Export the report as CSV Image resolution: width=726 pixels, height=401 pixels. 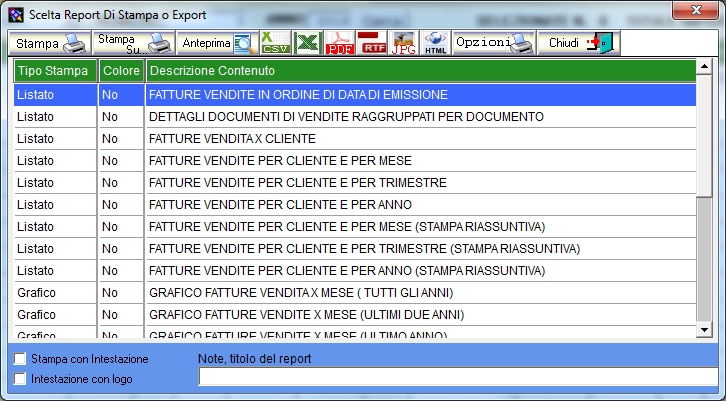(x=275, y=43)
